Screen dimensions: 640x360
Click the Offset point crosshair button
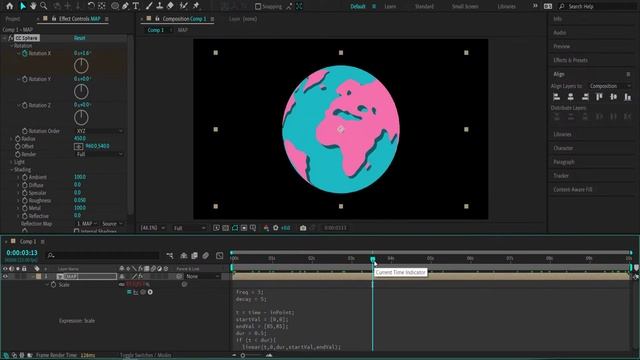(78, 146)
